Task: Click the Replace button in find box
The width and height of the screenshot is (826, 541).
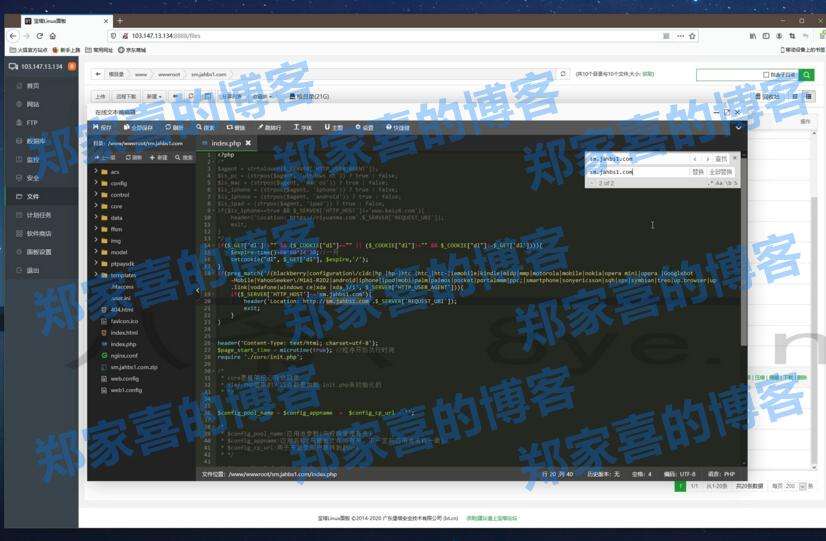Action: [697, 172]
